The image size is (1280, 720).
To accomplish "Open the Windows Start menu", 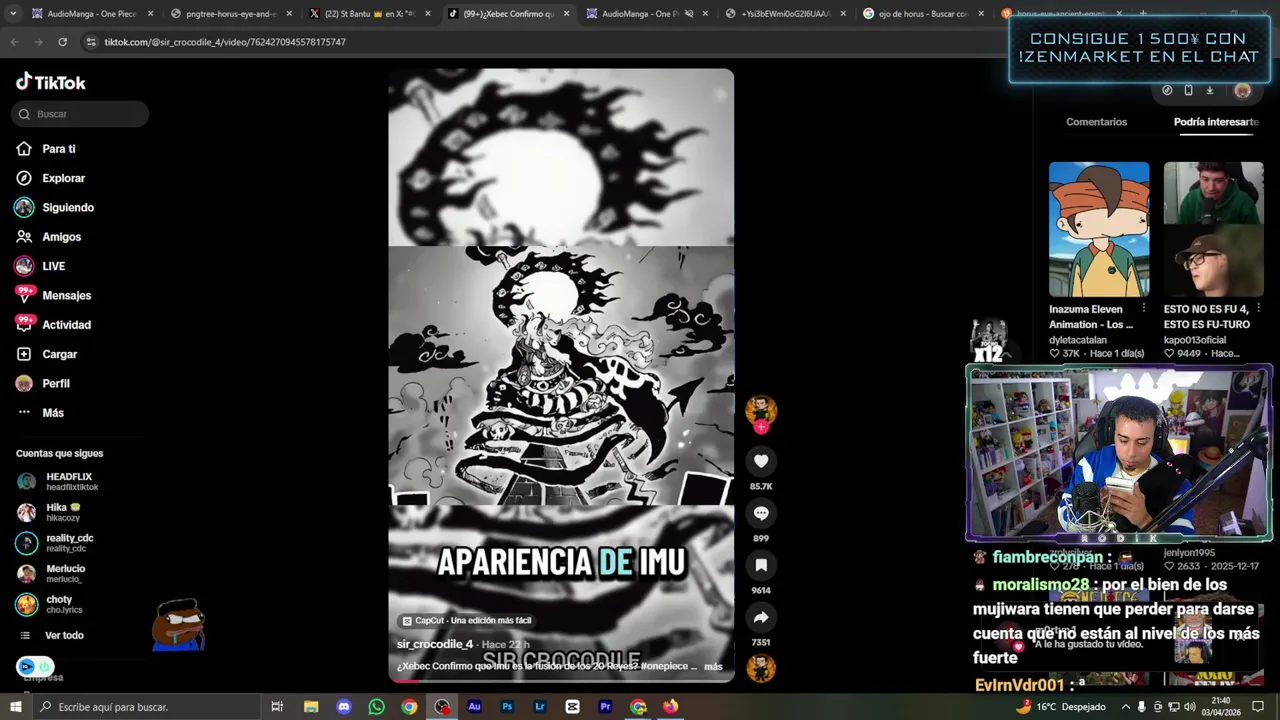I will [15, 706].
